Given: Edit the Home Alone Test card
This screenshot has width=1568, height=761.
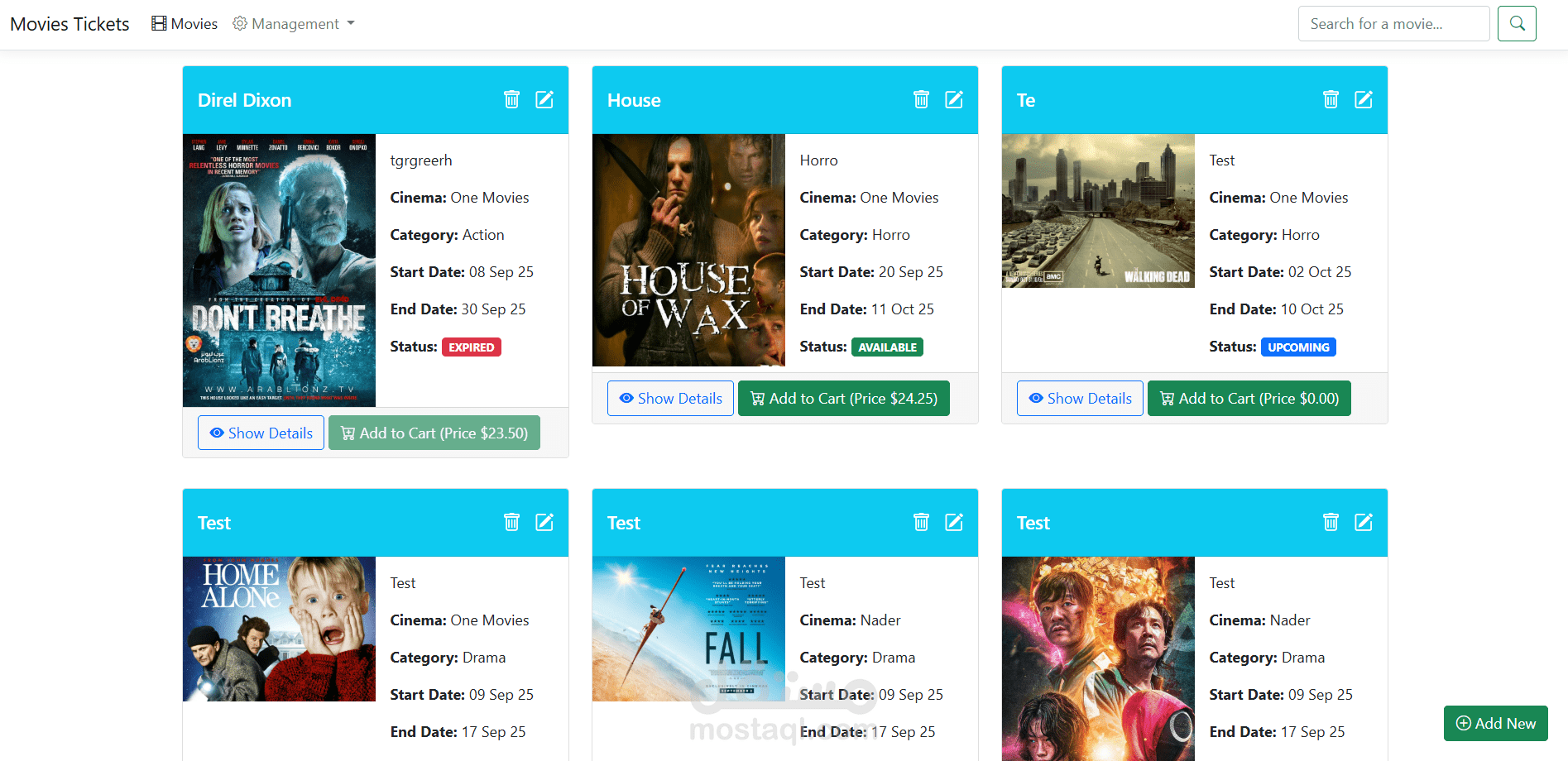Looking at the screenshot, I should (x=544, y=522).
